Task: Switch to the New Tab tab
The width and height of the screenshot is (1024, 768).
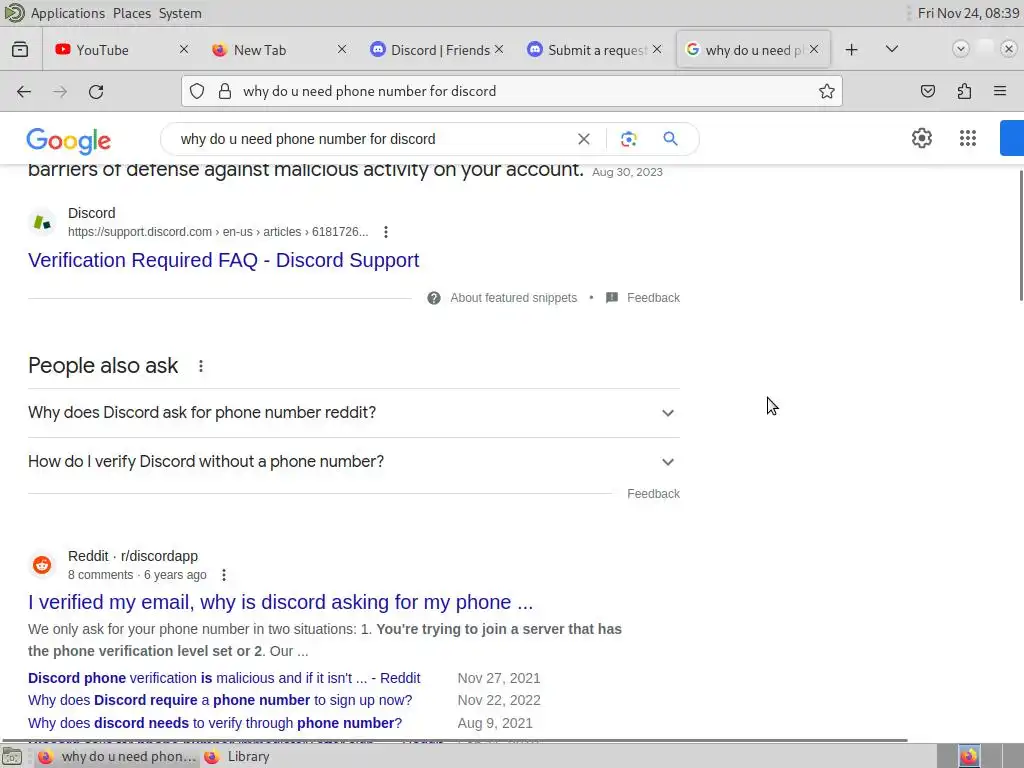Action: click(259, 50)
